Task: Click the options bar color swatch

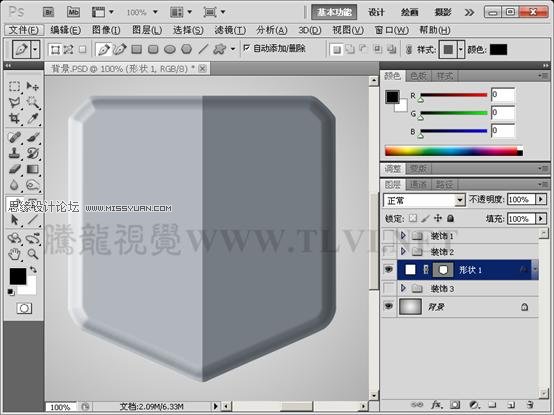Action: (499, 49)
